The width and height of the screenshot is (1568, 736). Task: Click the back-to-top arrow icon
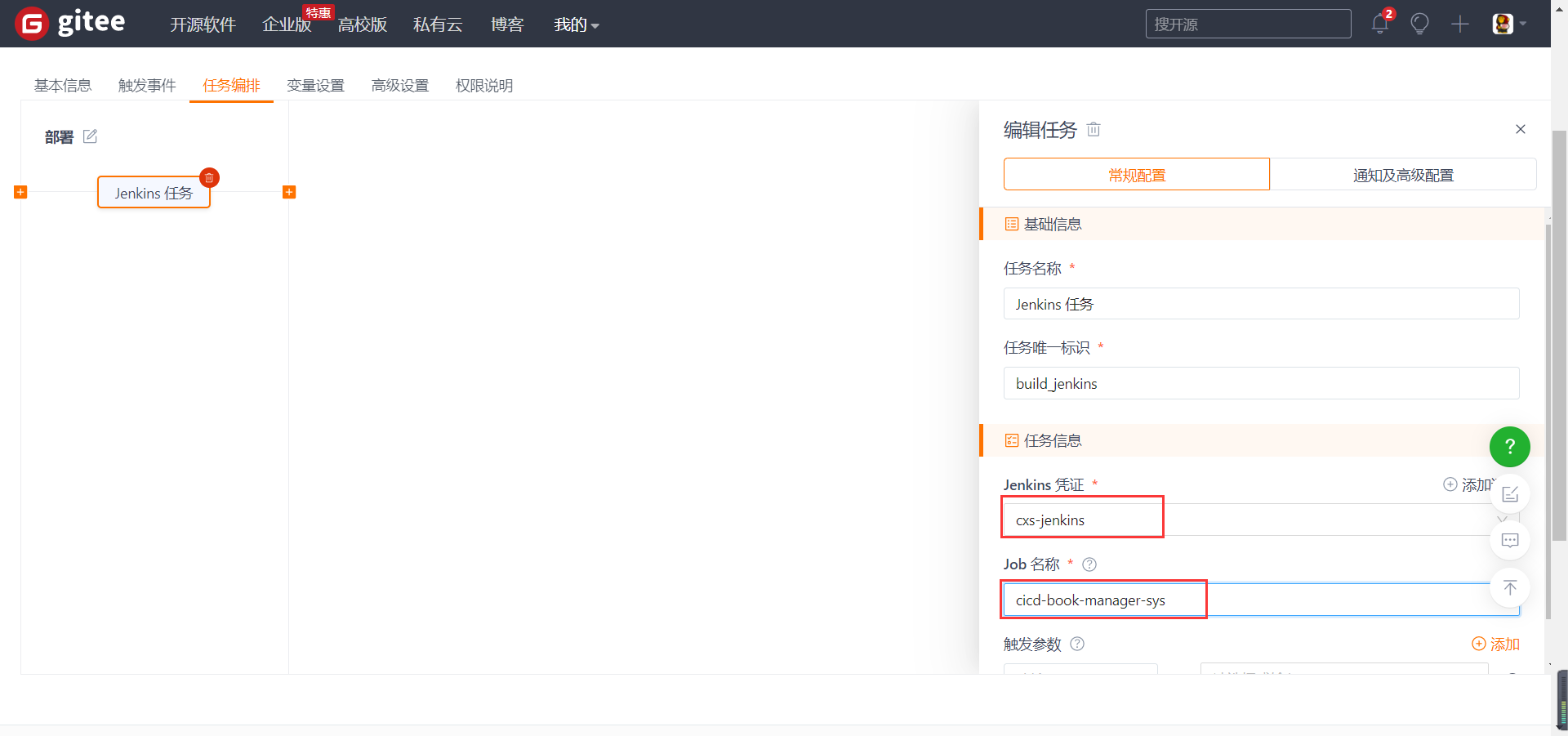[1510, 587]
